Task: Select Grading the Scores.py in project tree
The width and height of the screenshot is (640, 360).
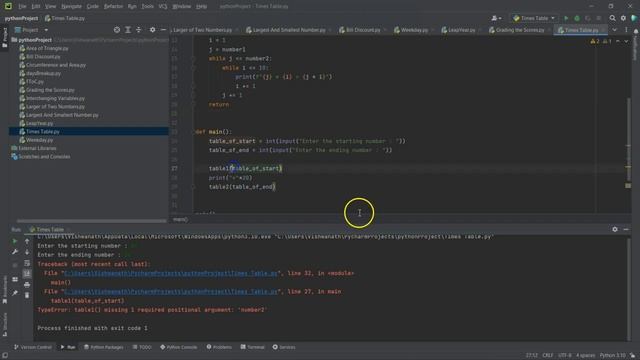Action: tap(47, 90)
